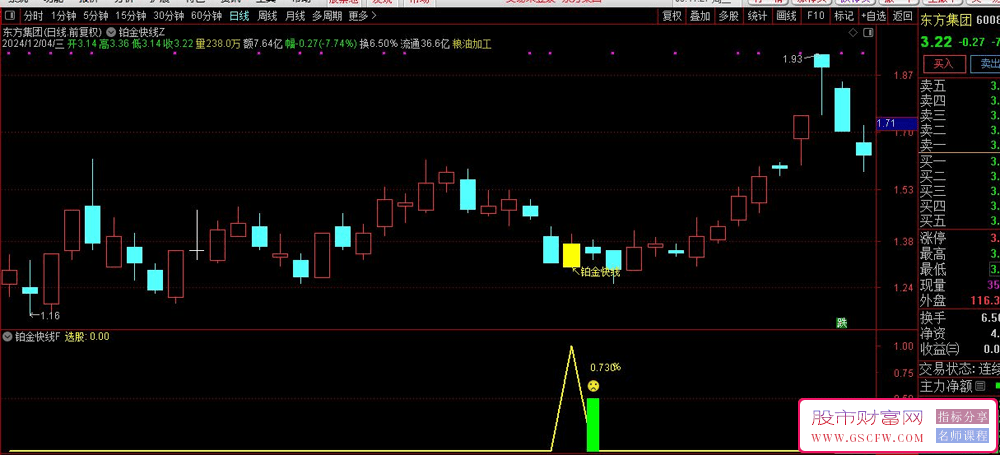Image resolution: width=1000 pixels, height=455 pixels.
Task: Click the current price 3.22
Action: [x=935, y=42]
